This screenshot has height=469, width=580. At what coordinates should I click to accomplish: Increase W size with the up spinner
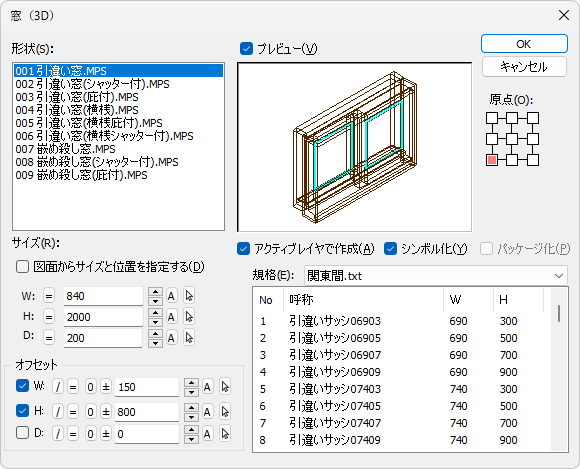pyautogui.click(x=155, y=291)
